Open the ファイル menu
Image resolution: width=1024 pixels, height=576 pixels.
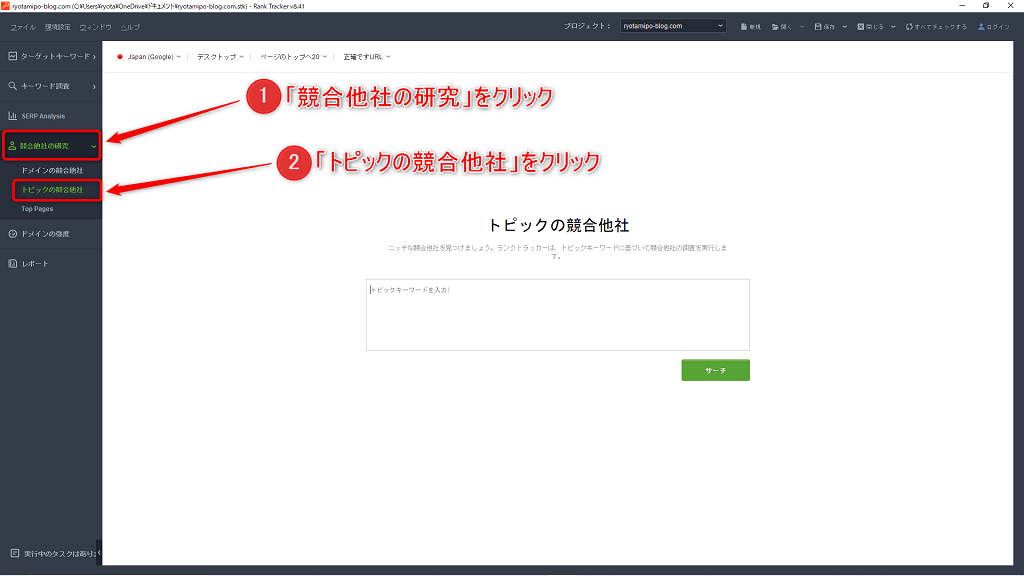(22, 27)
